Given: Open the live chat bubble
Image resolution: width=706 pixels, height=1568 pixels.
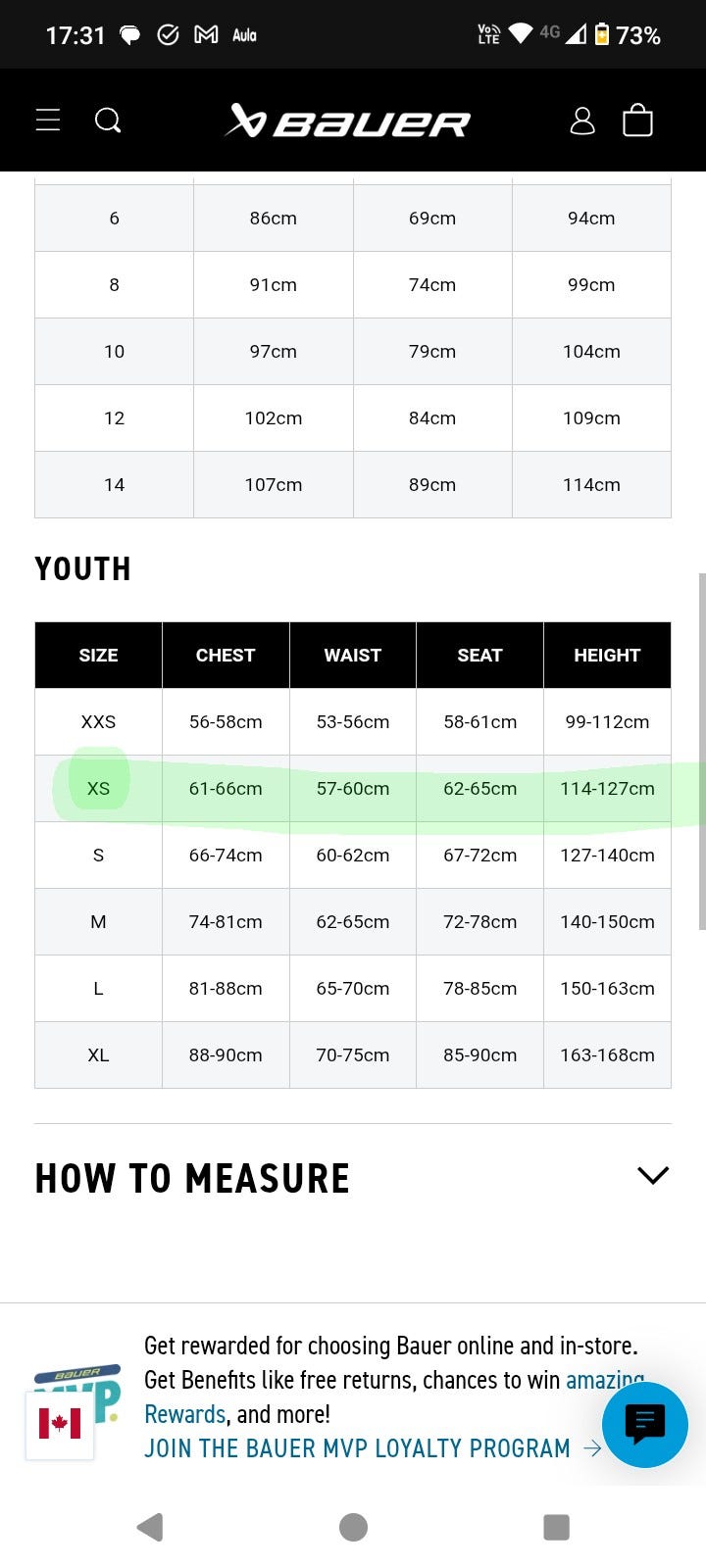Looking at the screenshot, I should tap(644, 1424).
